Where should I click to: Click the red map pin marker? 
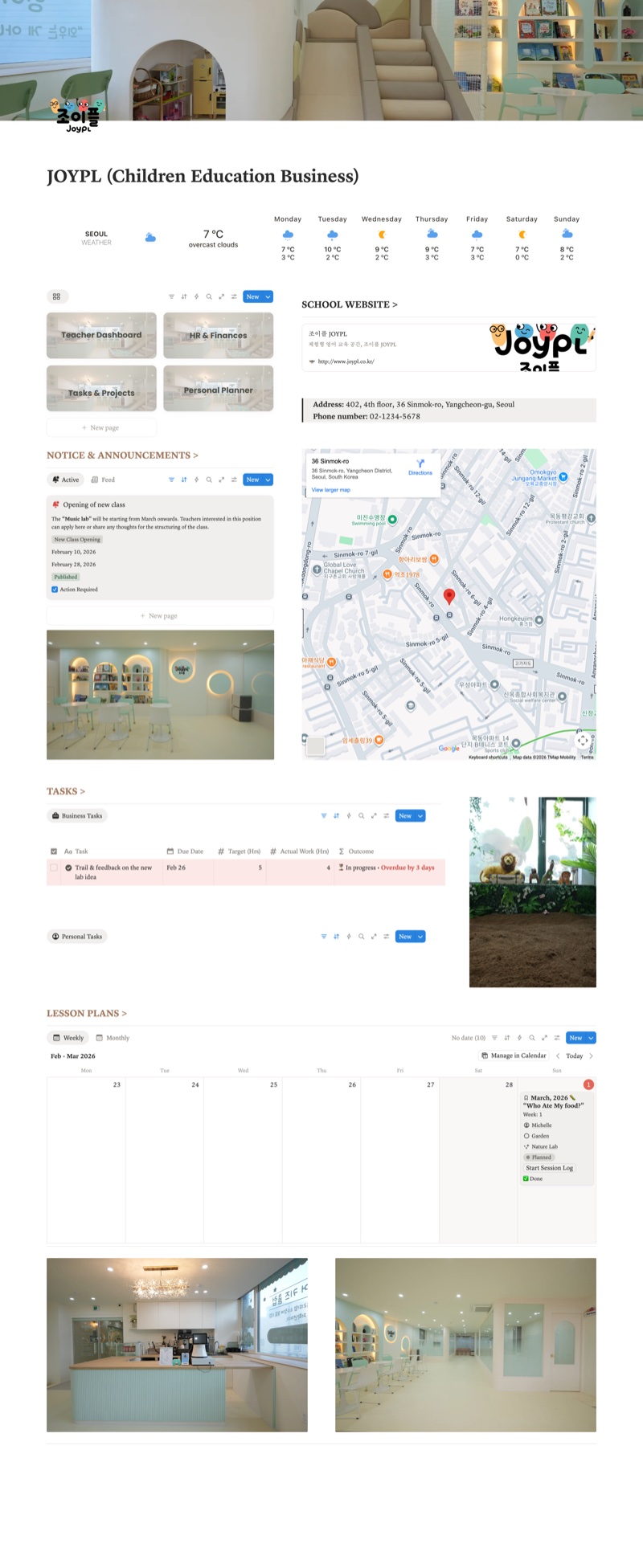tap(449, 596)
